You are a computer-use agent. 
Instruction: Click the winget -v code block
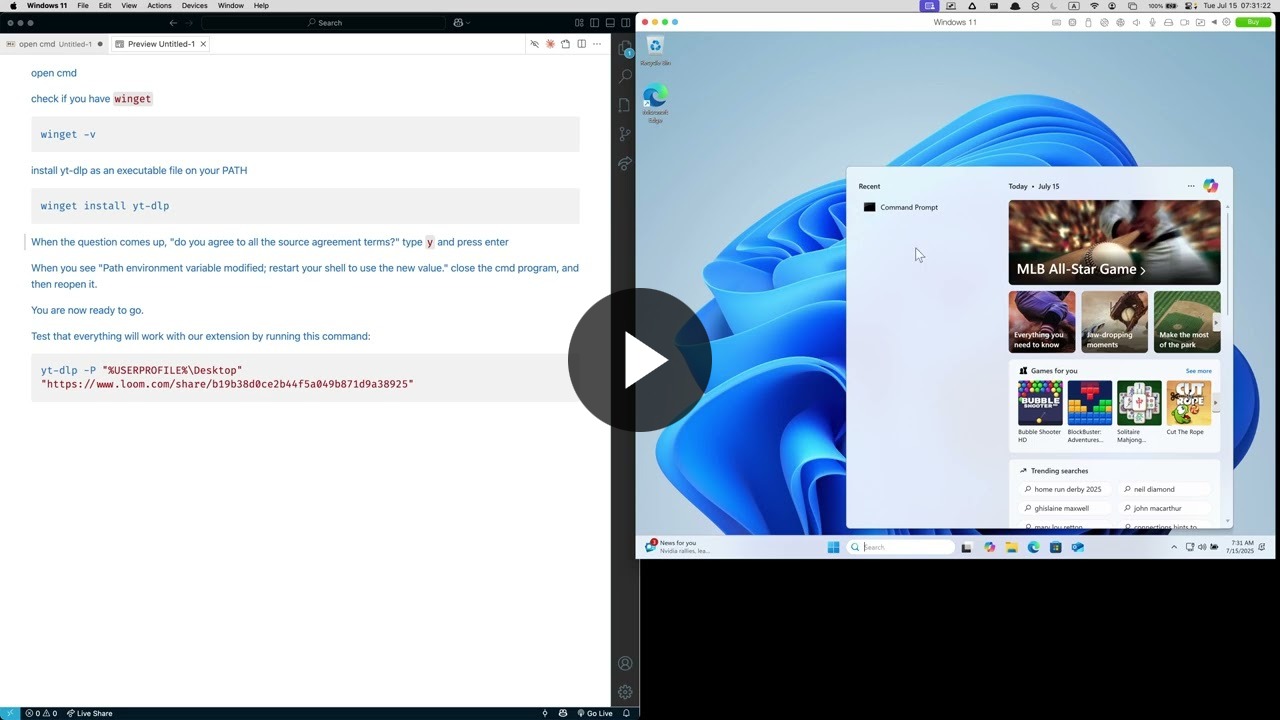pyautogui.click(x=305, y=134)
